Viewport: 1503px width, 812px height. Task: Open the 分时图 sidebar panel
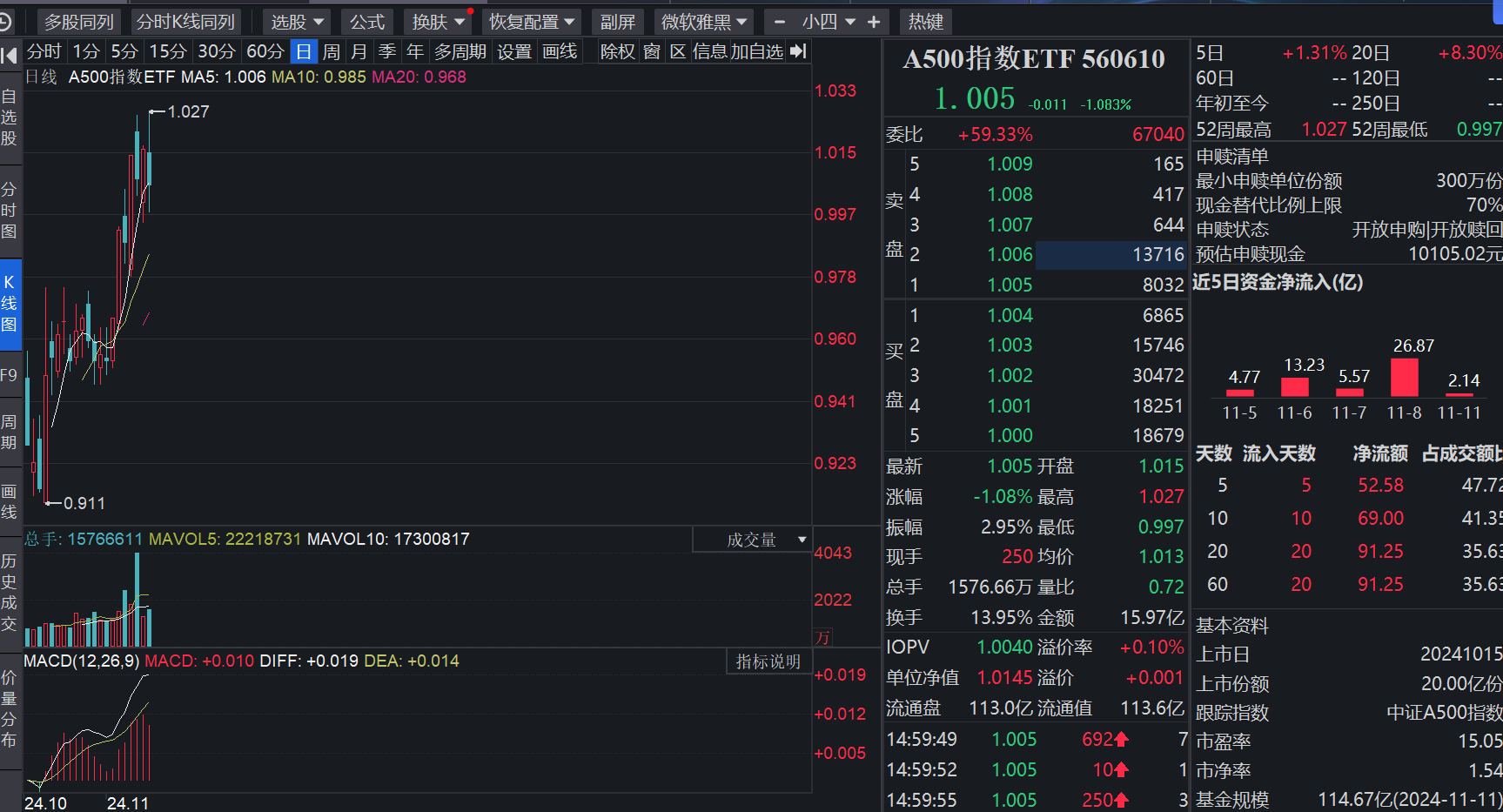(x=10, y=211)
